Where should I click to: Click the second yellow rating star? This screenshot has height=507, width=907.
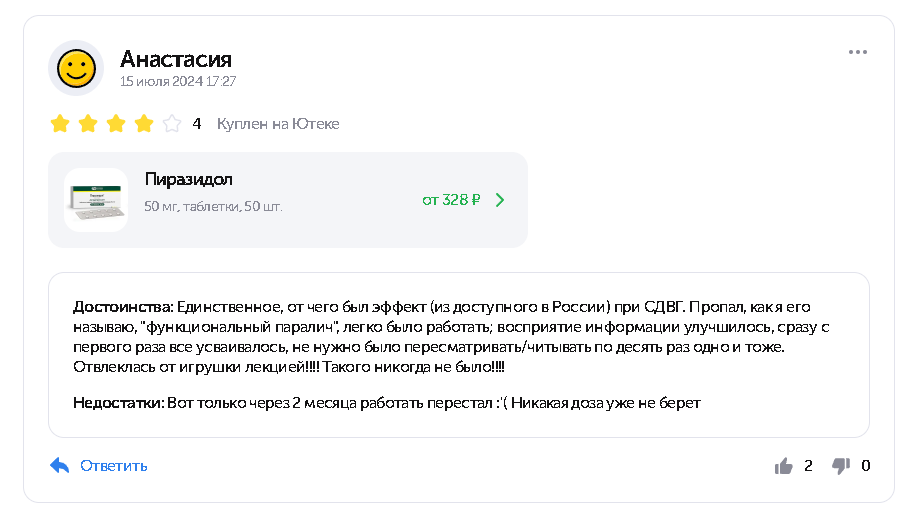click(x=88, y=124)
